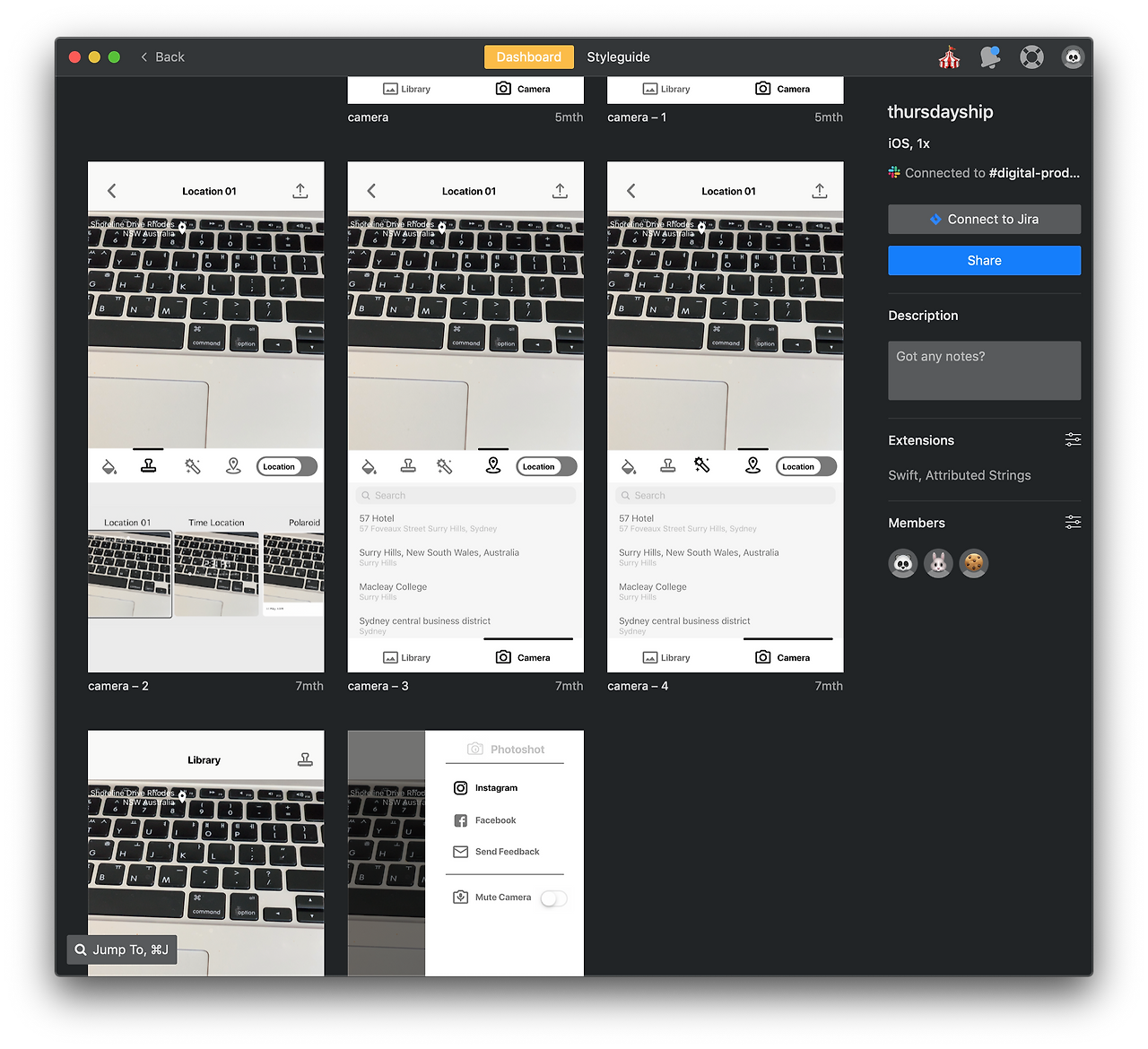Click the 'camera – 3' screen name label
1148x1049 pixels.
coord(378,686)
